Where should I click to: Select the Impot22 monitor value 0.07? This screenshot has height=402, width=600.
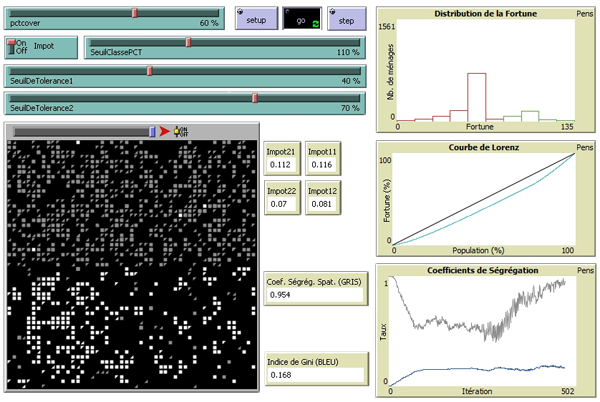pos(280,204)
